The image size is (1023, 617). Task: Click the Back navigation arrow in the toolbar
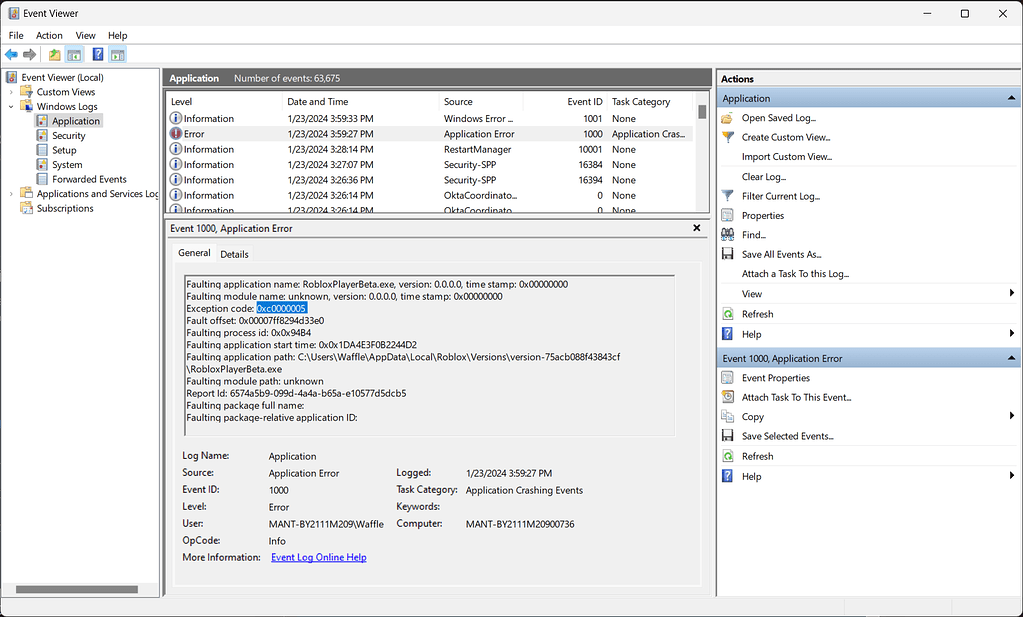click(10, 54)
